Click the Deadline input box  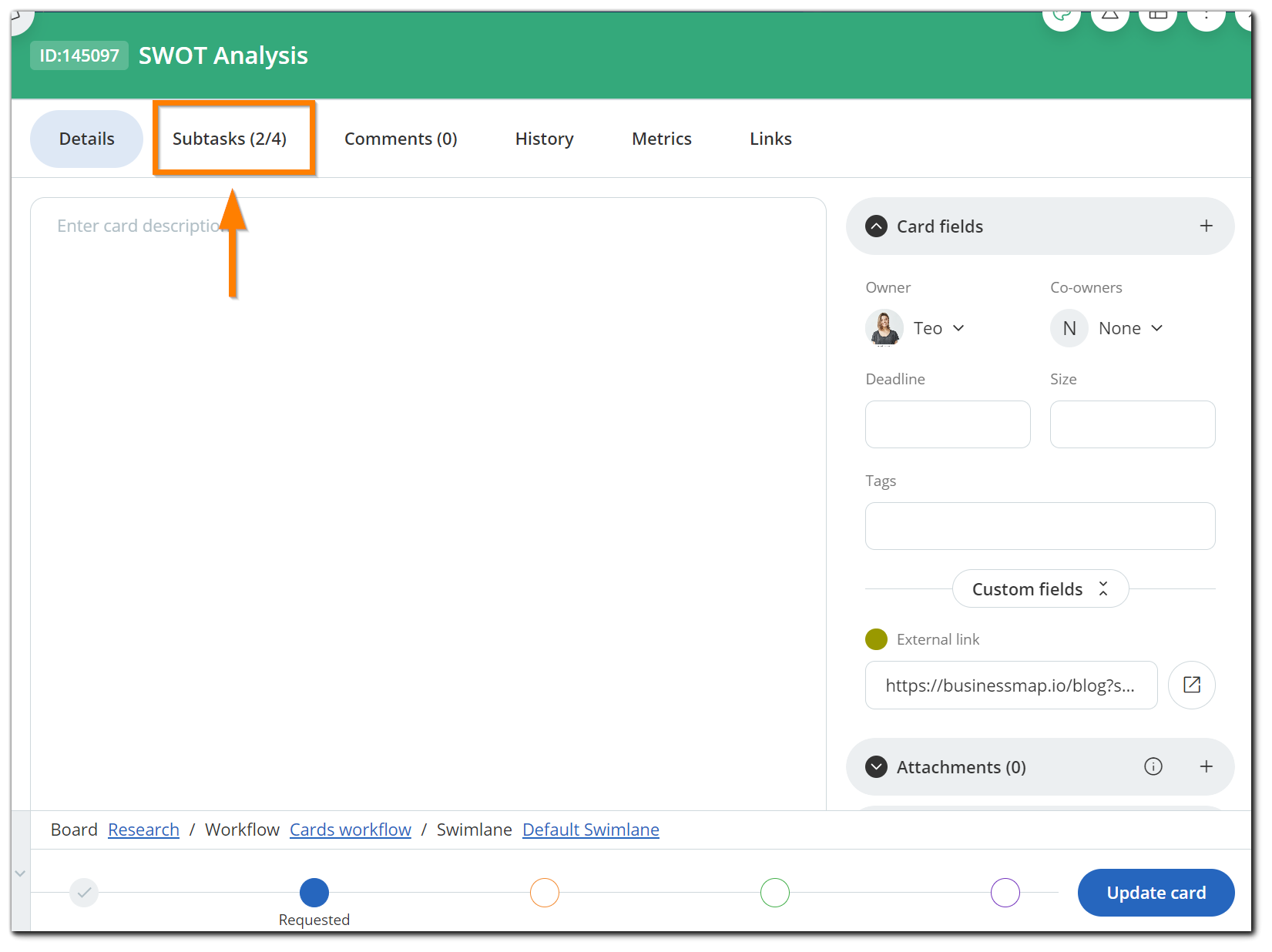[948, 424]
